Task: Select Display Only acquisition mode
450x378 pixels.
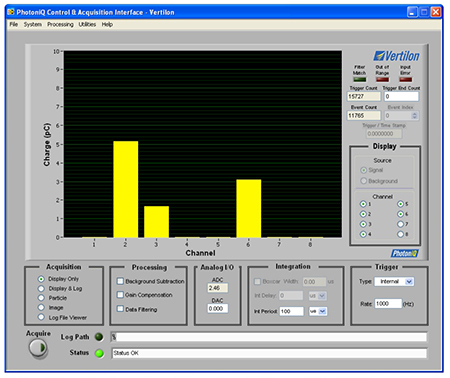Action: 41,279
